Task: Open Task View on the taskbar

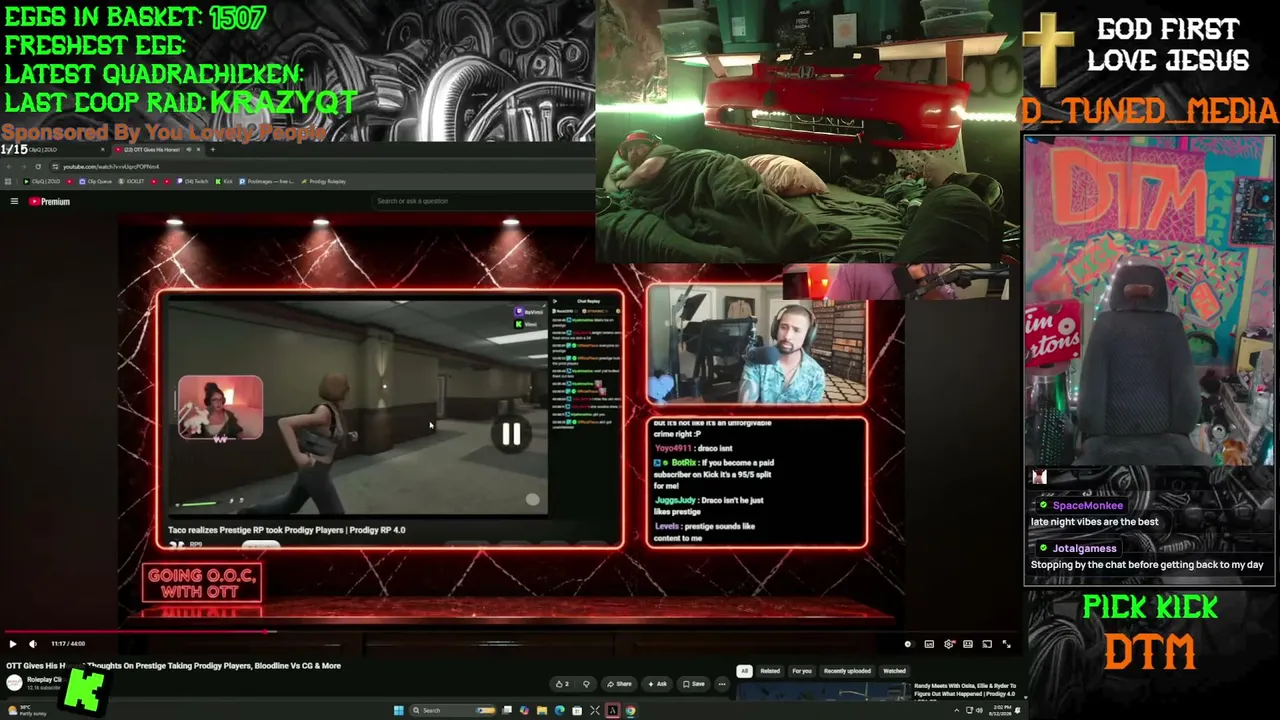Action: [x=506, y=710]
